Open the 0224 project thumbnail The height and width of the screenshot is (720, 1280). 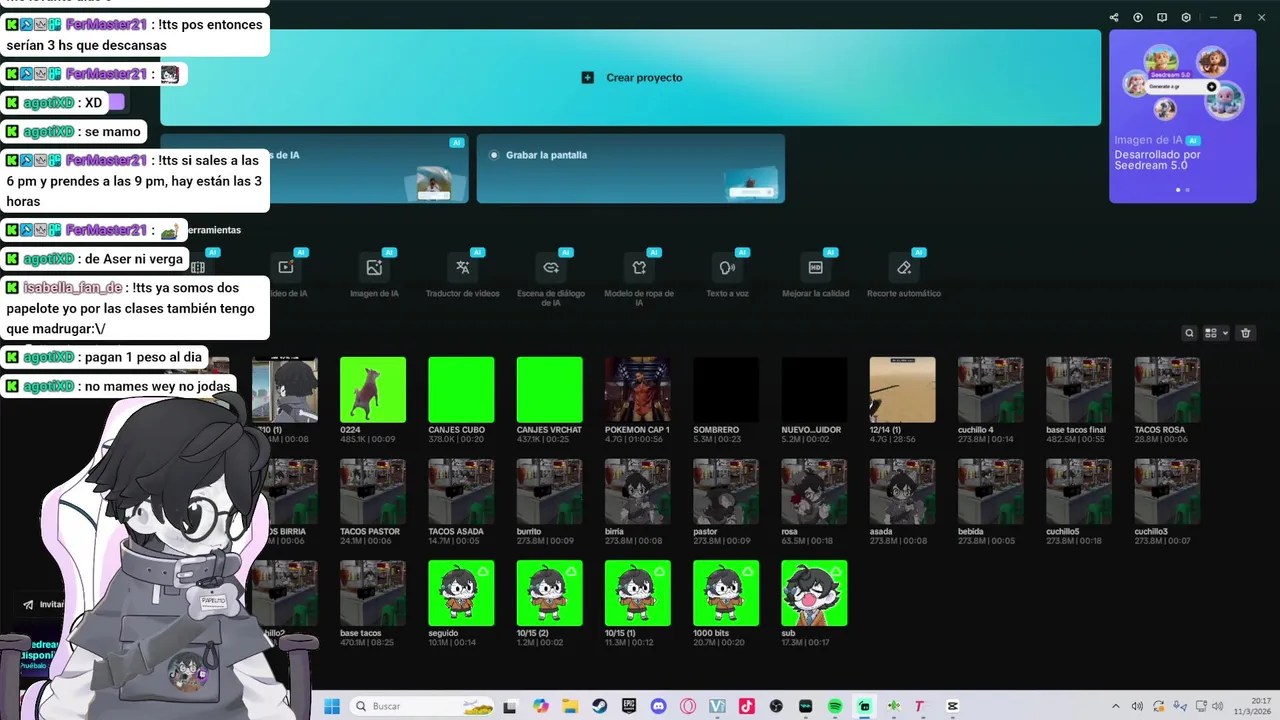pos(373,389)
